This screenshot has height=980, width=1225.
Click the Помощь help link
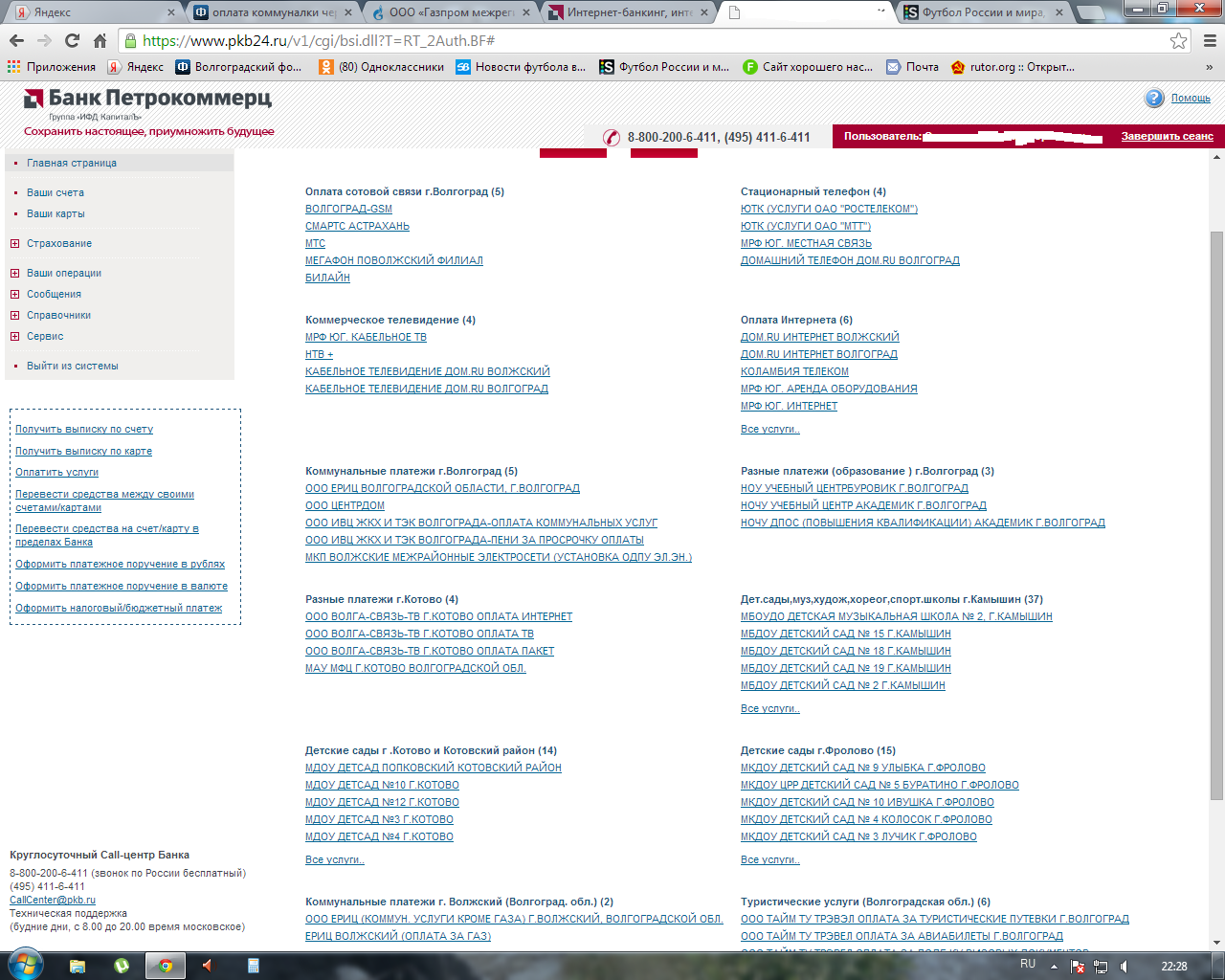[x=1191, y=98]
